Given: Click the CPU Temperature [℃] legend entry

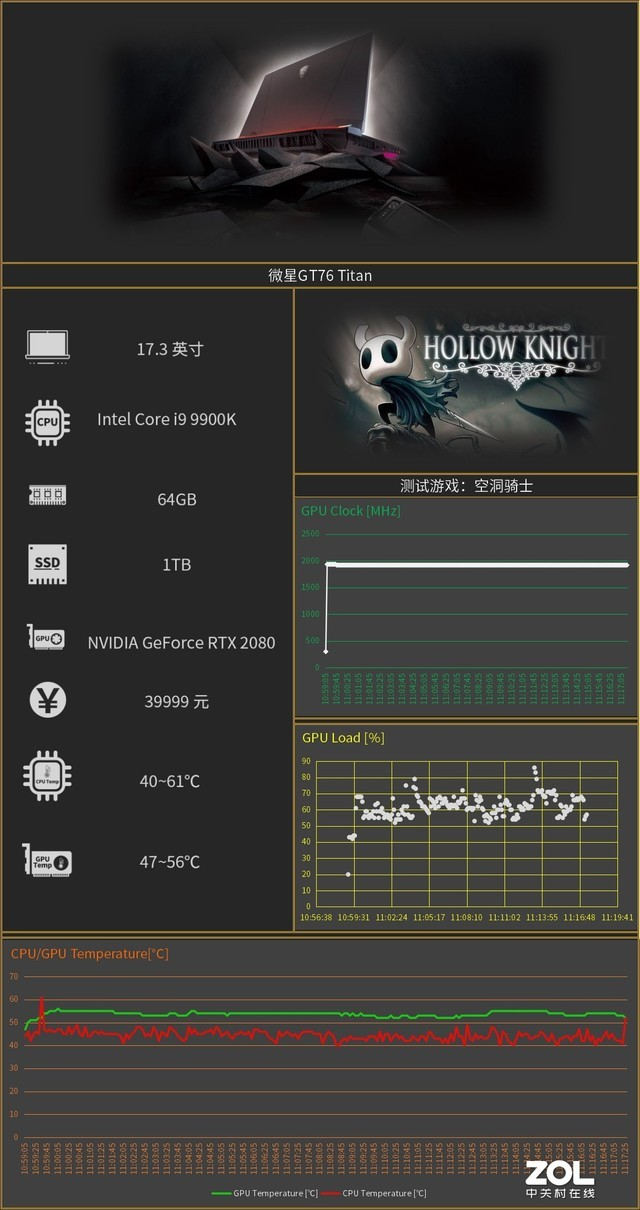Looking at the screenshot, I should click(372, 1193).
